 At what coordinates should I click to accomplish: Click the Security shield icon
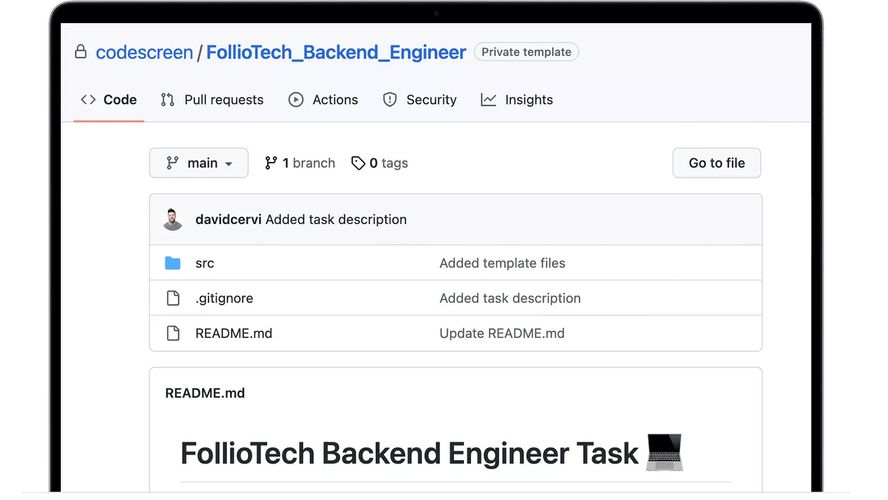pyautogui.click(x=390, y=100)
